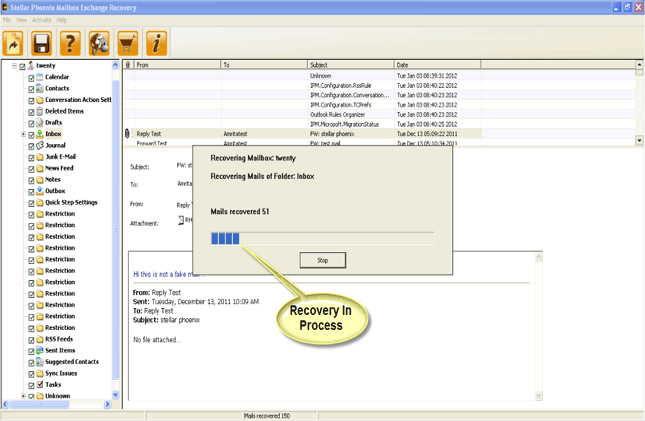Viewport: 645px width, 421px height.
Task: Select the Reply Test mail row
Action: (302, 134)
